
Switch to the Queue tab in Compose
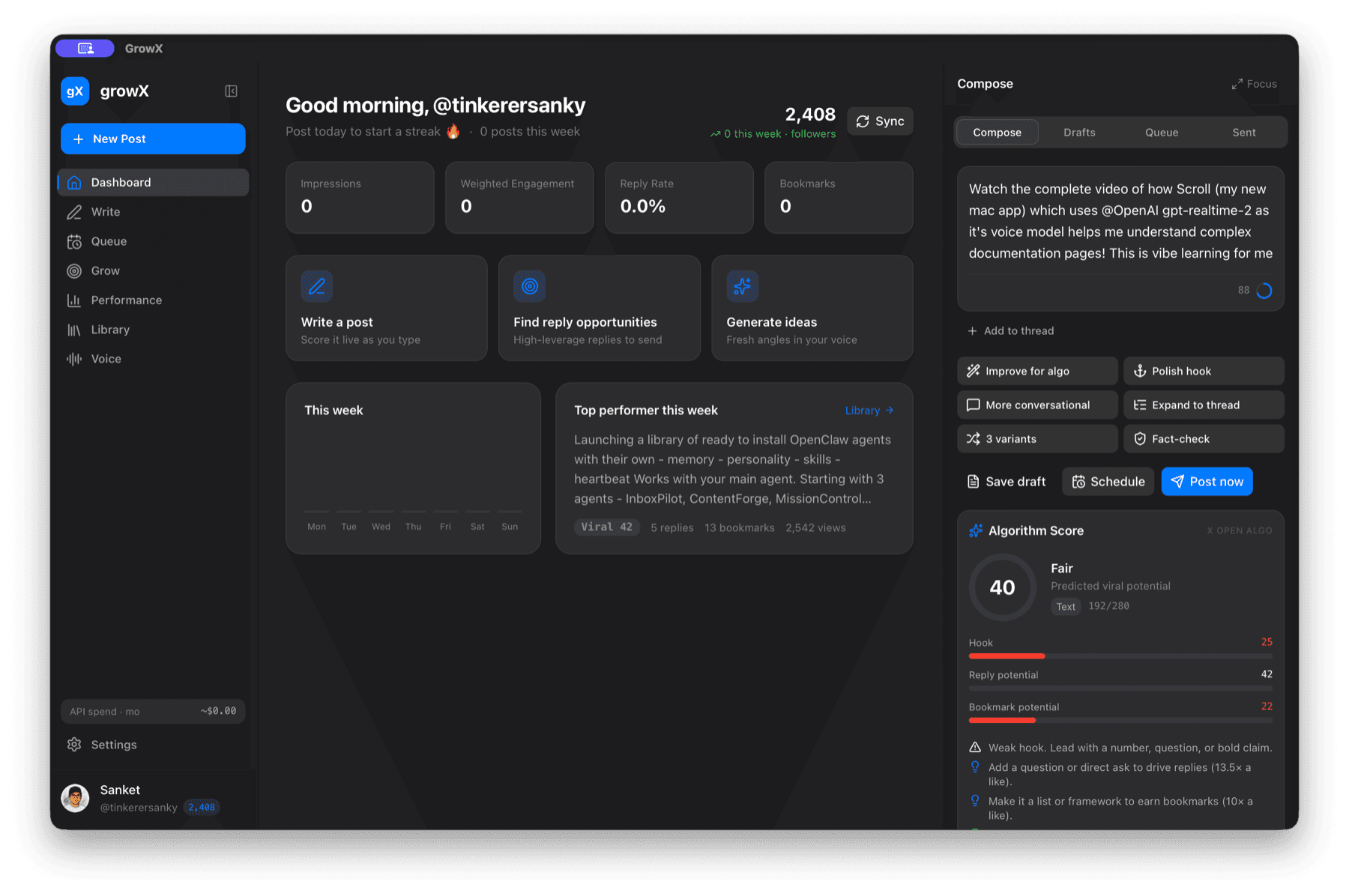(1162, 133)
